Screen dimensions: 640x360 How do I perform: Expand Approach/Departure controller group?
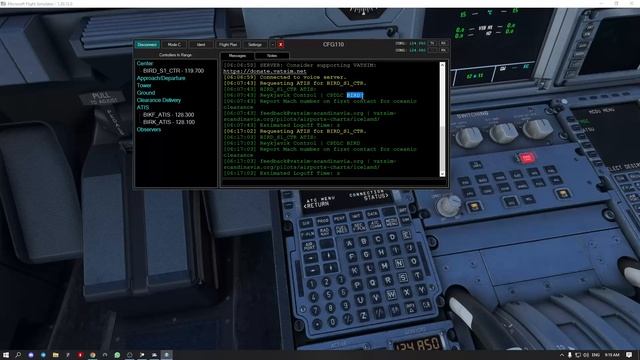click(161, 78)
